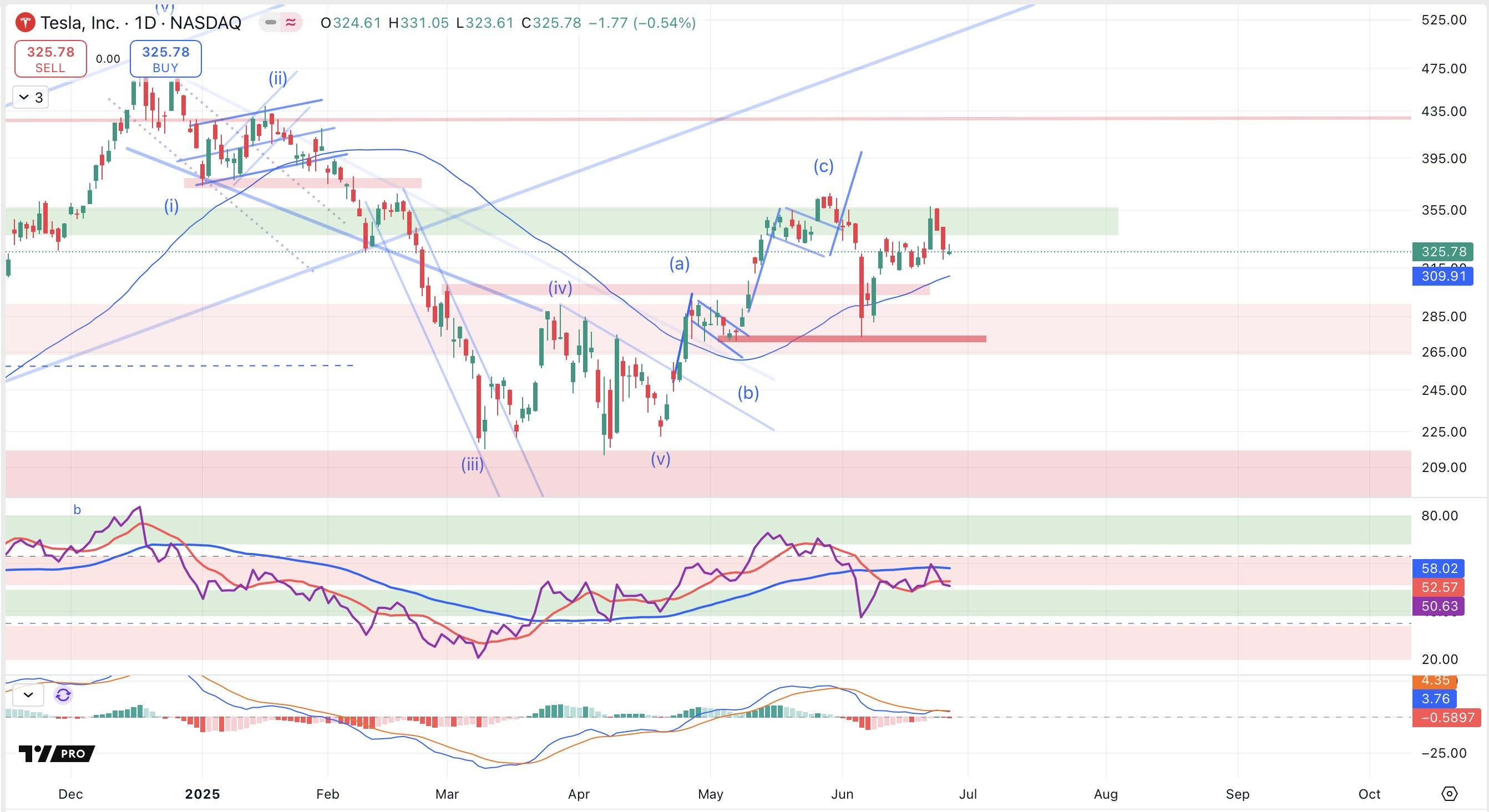Select the (v) wave label near April low
The image size is (1489, 812).
(x=660, y=459)
